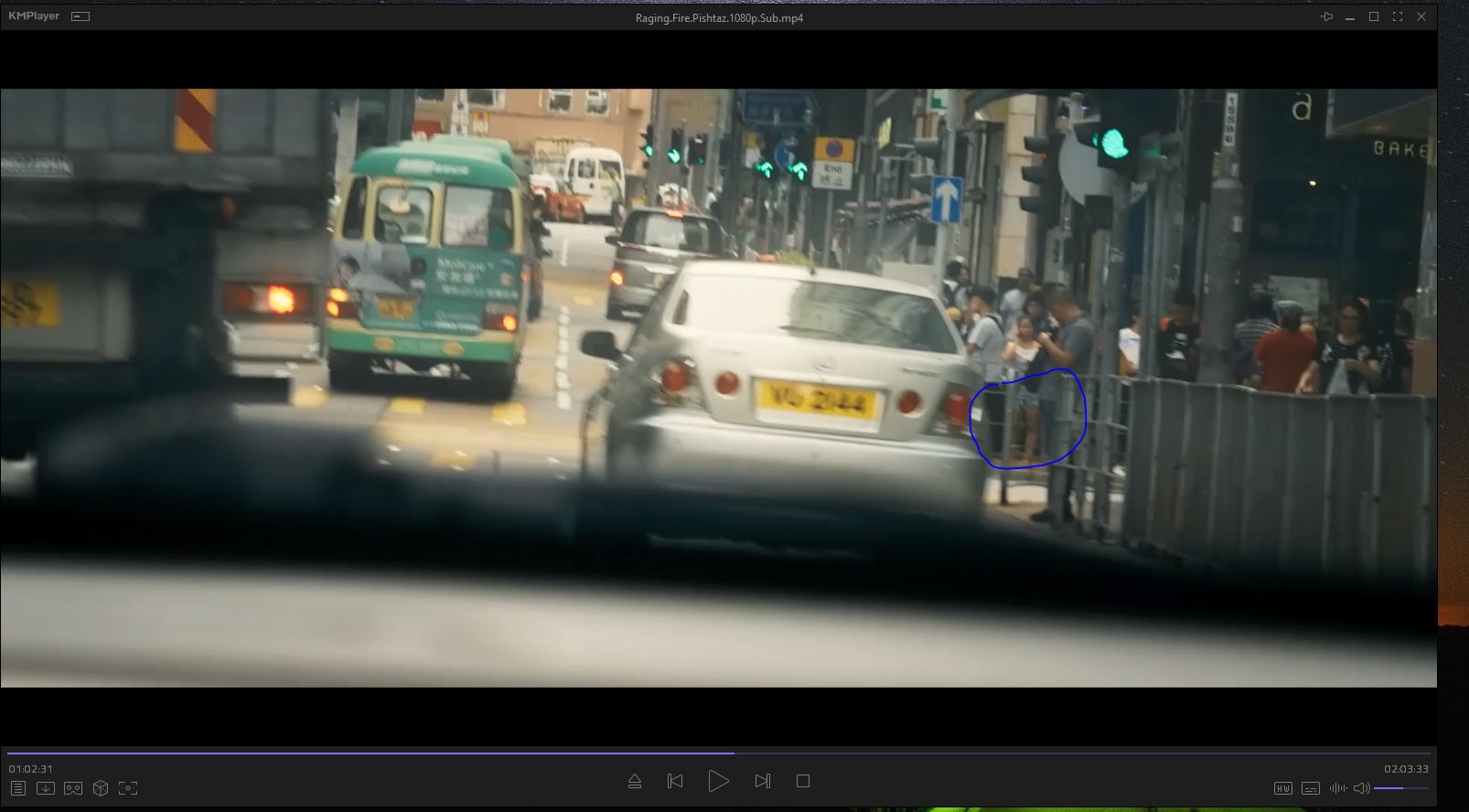Skip to the previous track
This screenshot has width=1469, height=812.
click(675, 781)
